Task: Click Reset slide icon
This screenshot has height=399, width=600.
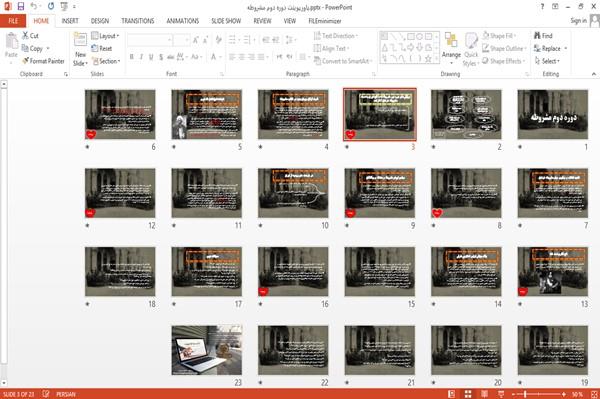Action: coord(95,48)
